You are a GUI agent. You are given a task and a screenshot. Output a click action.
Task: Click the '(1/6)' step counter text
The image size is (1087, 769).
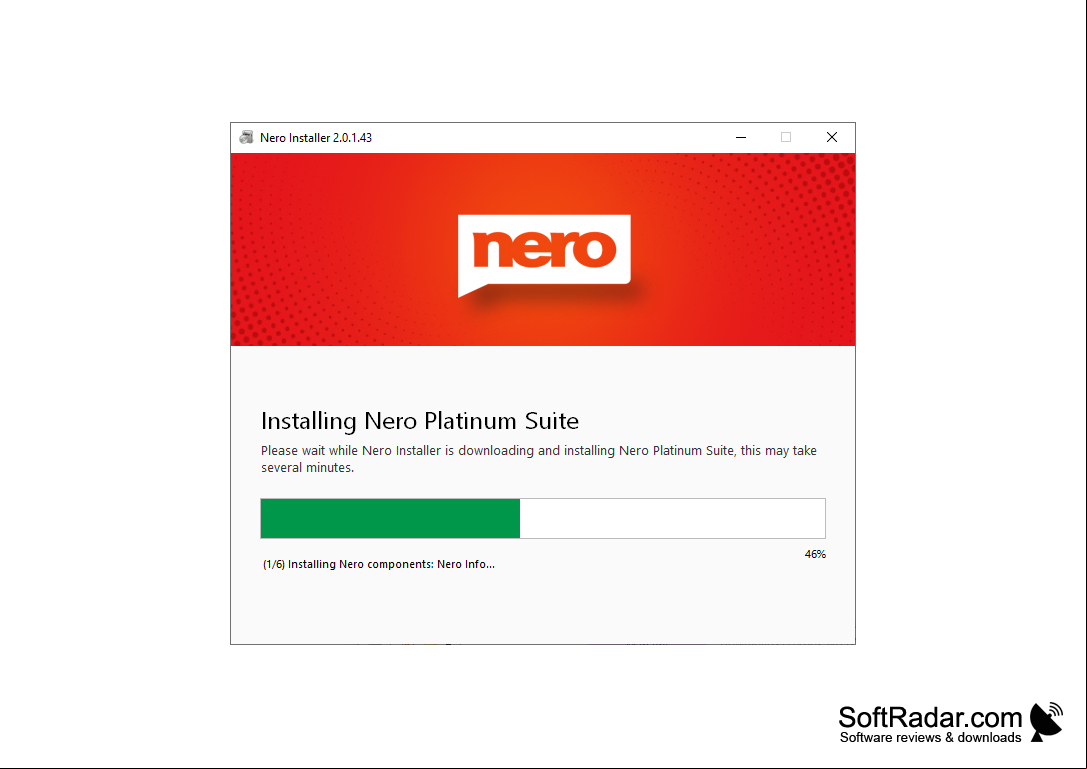274,564
